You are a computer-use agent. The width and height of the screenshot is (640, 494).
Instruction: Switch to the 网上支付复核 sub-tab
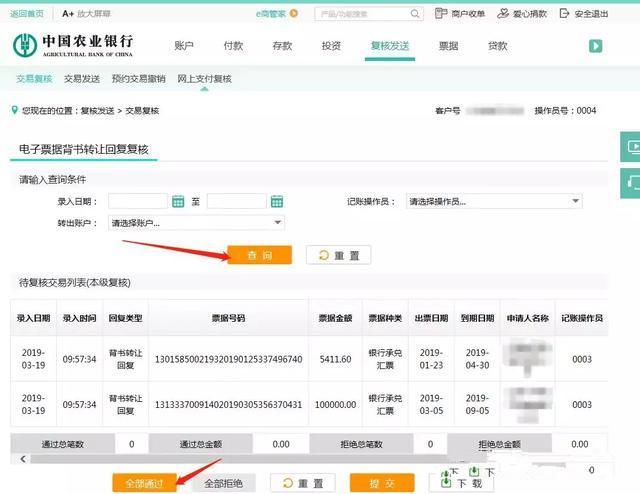[x=204, y=79]
